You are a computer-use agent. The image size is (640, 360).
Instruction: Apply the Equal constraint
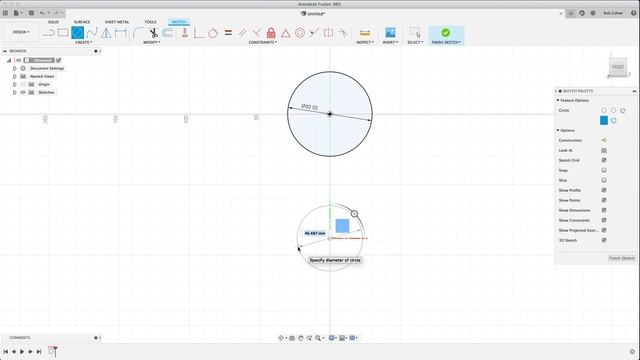pos(228,33)
